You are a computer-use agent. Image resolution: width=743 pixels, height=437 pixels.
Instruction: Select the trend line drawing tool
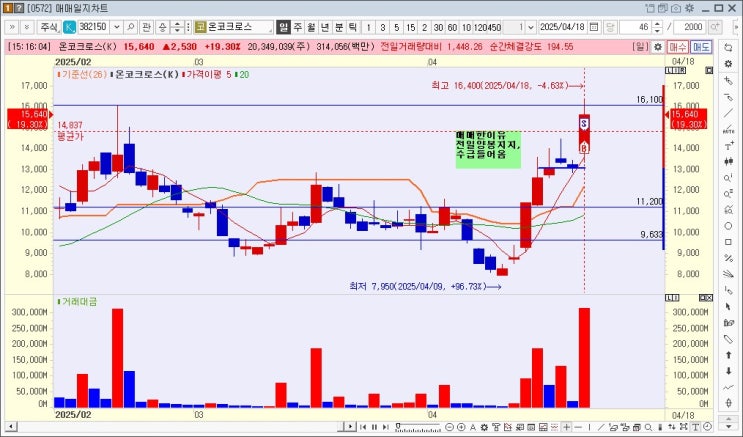coord(728,113)
